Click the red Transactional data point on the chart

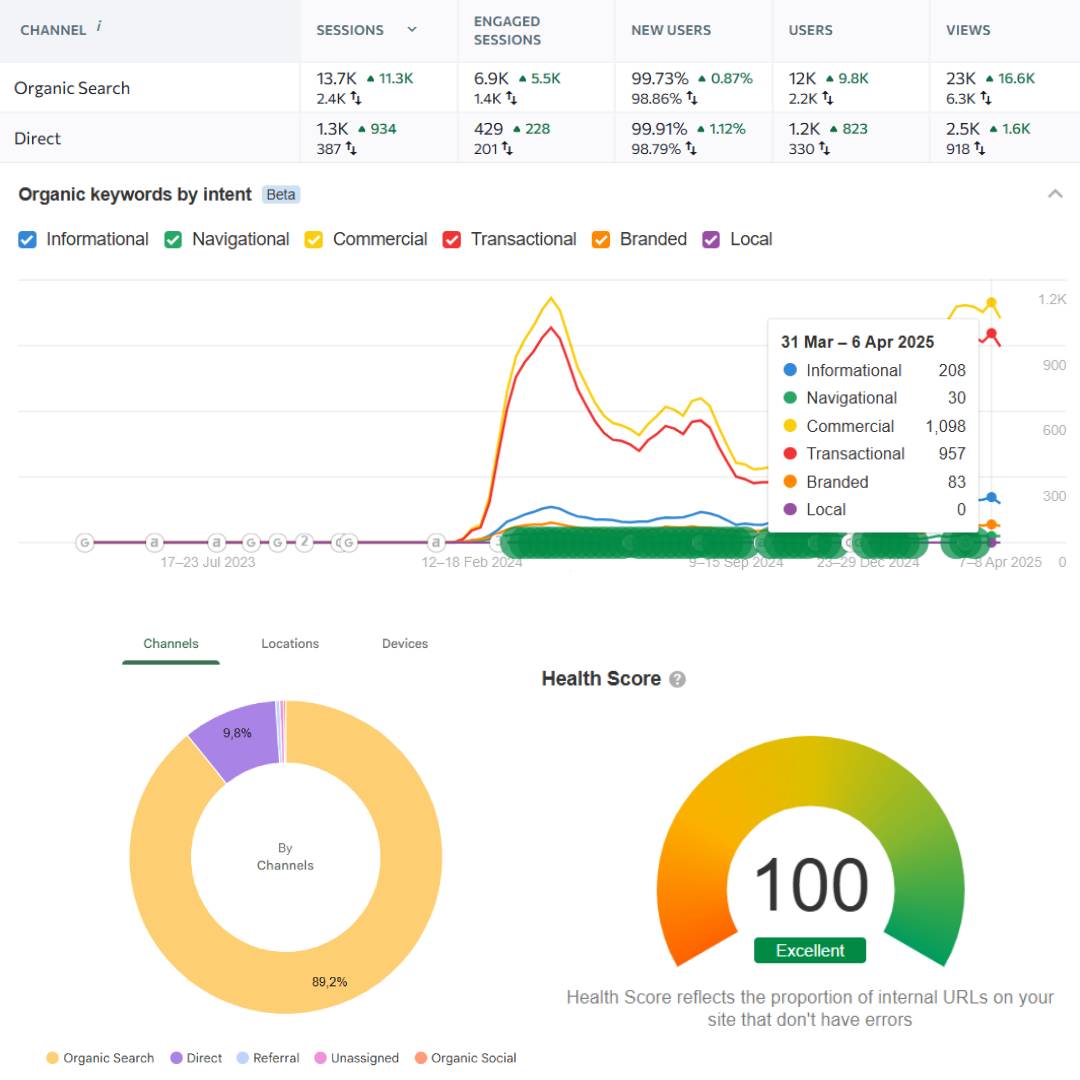[991, 335]
